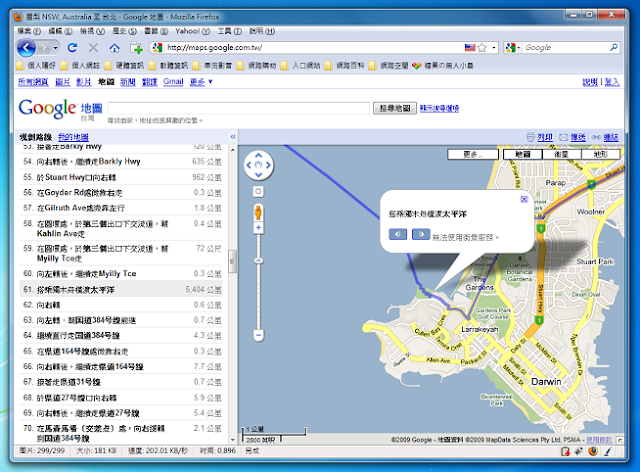Click the zoom in plus on map

[258, 228]
